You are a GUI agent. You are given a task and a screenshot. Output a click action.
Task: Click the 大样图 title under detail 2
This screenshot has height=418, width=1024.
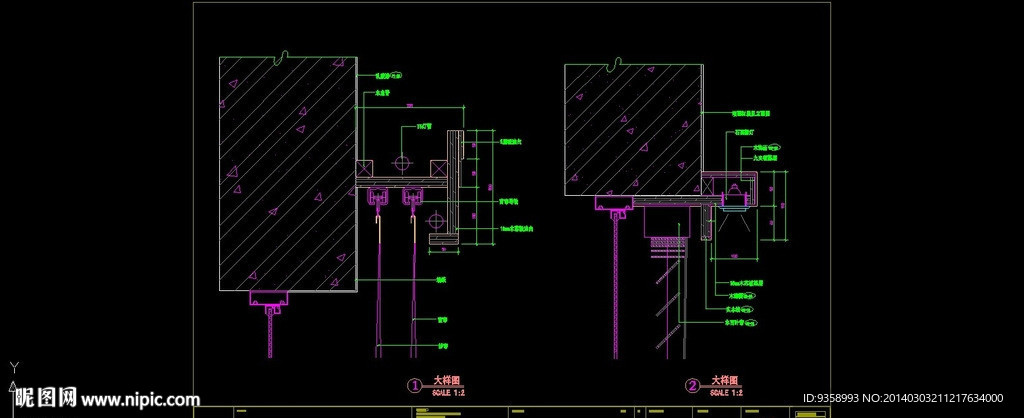coord(721,380)
